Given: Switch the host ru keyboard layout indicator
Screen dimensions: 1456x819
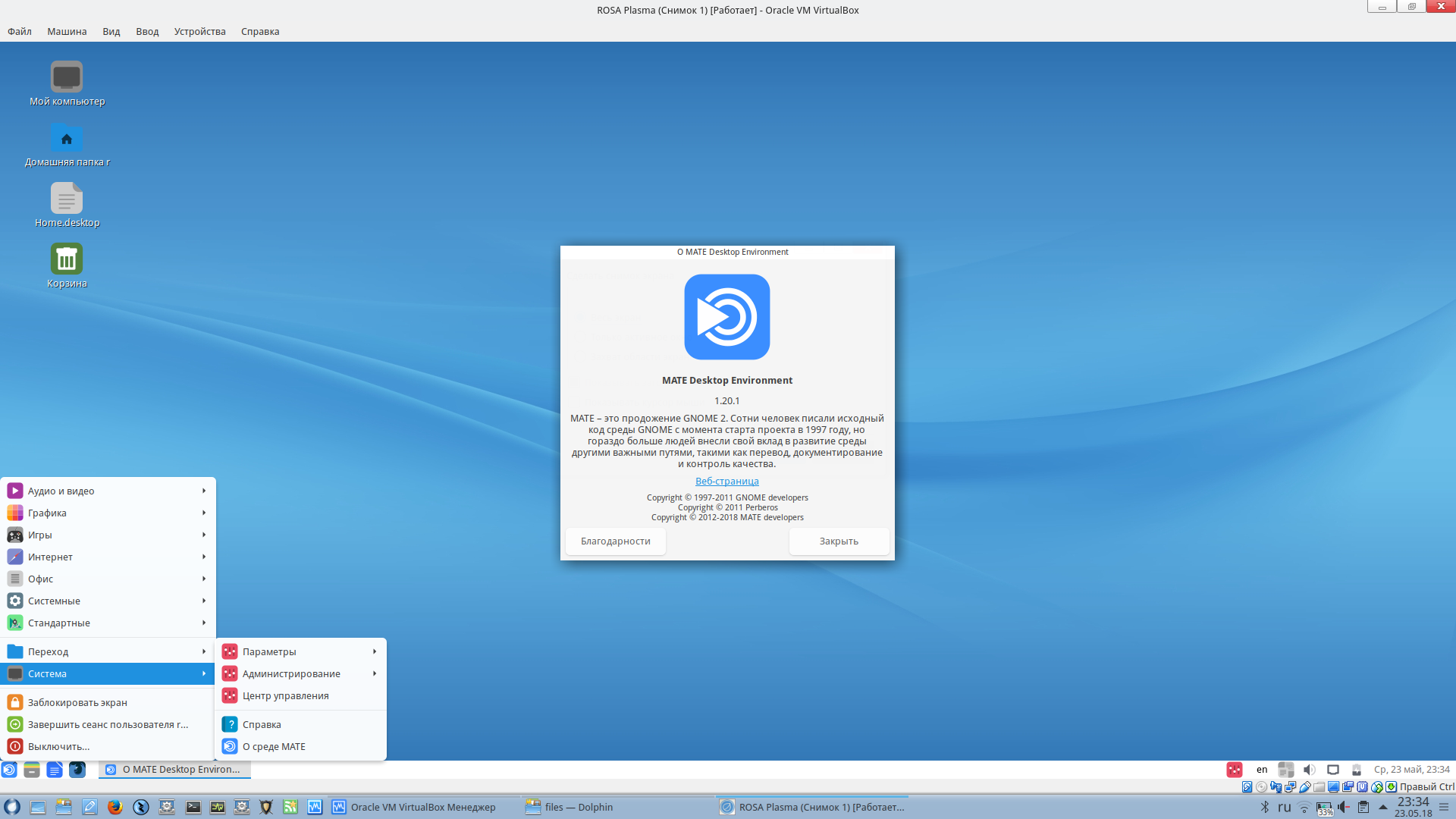Looking at the screenshot, I should pos(1284,807).
